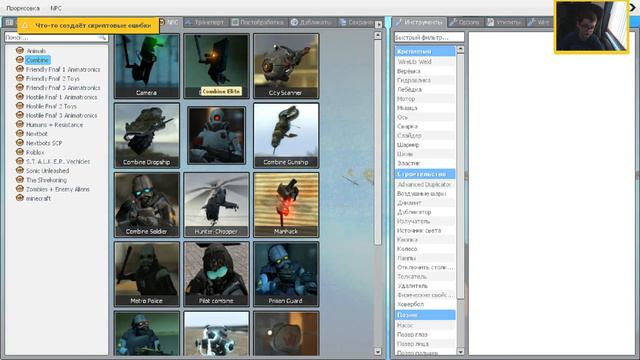Switch to the Сохранения tab
The width and height of the screenshot is (640, 360).
356,22
